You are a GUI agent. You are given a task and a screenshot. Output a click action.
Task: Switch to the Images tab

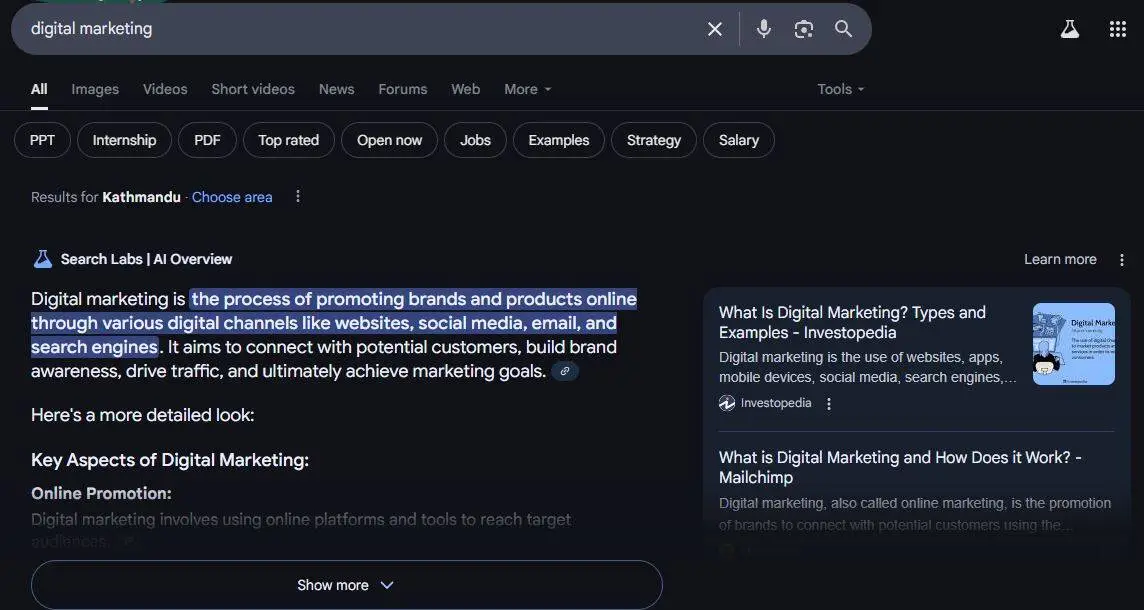(95, 89)
